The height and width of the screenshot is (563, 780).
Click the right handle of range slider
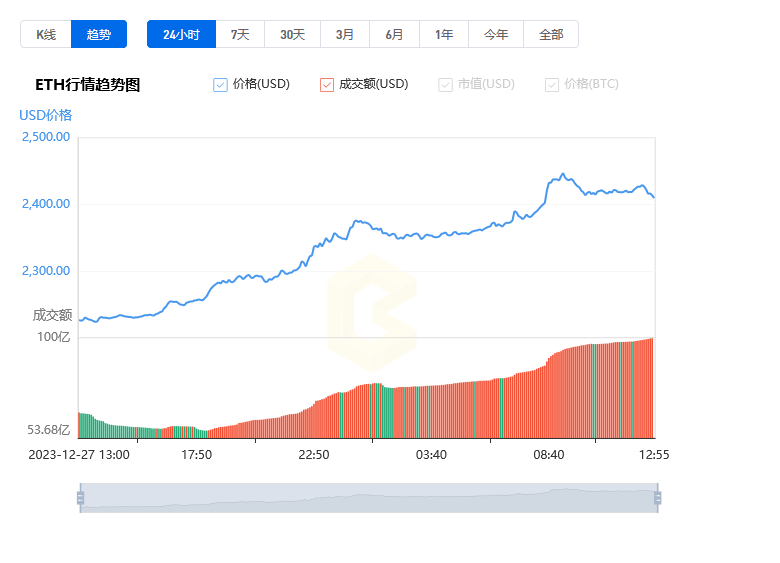pyautogui.click(x=658, y=498)
